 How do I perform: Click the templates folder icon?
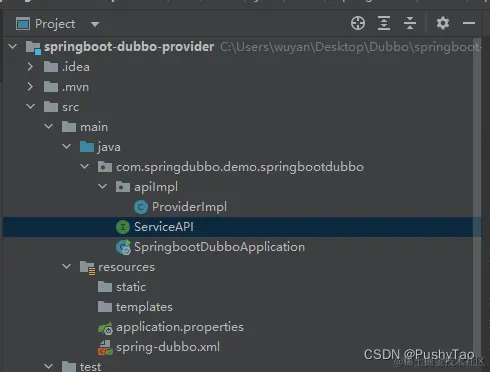click(x=105, y=307)
